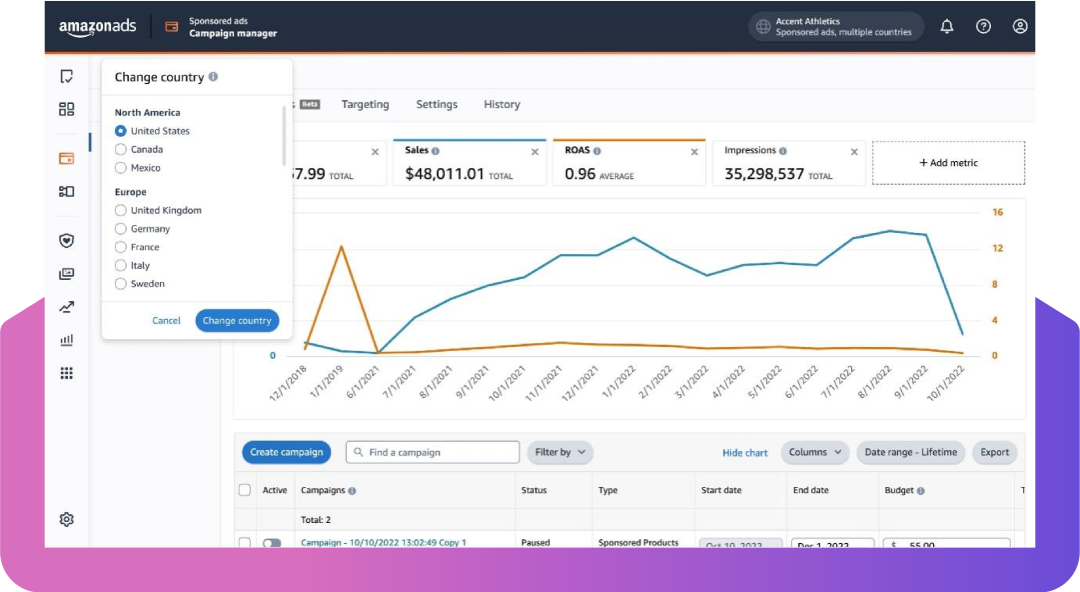The width and height of the screenshot is (1080, 592).
Task: Open the Accent Athletics account switcher
Action: click(835, 26)
